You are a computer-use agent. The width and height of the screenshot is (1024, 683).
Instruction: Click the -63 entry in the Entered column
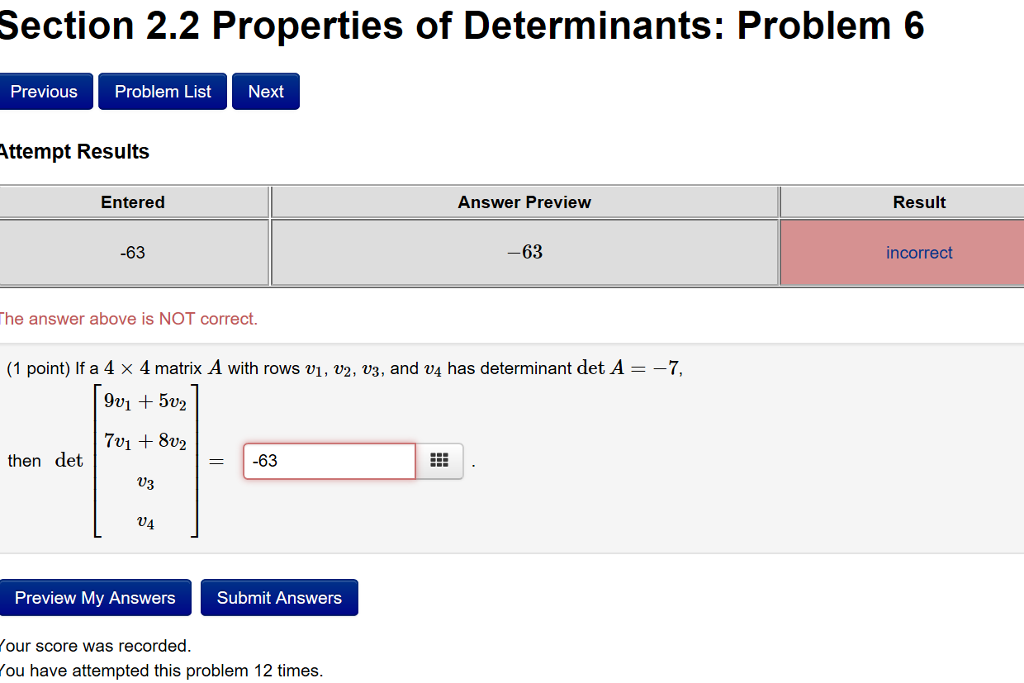[134, 252]
